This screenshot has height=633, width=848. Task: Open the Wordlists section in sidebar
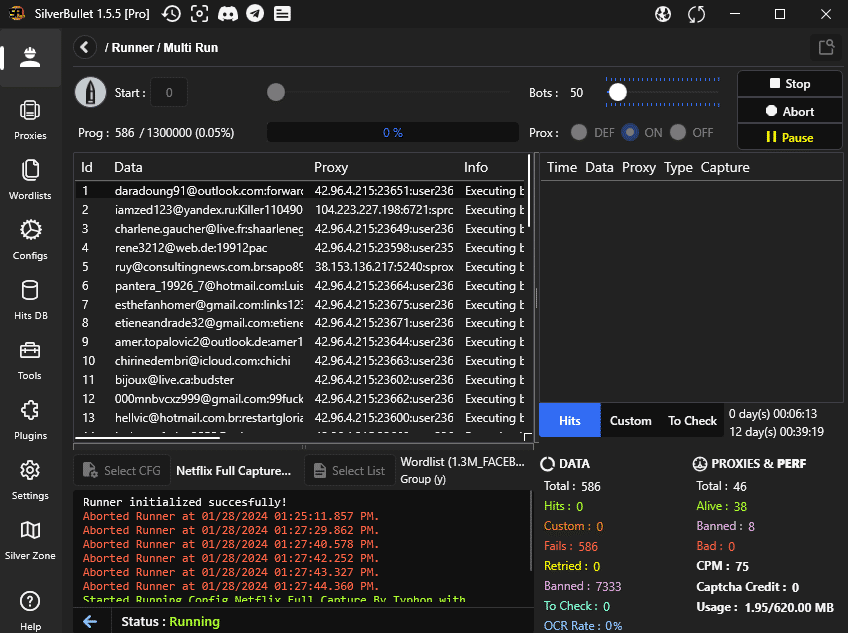[x=30, y=178]
